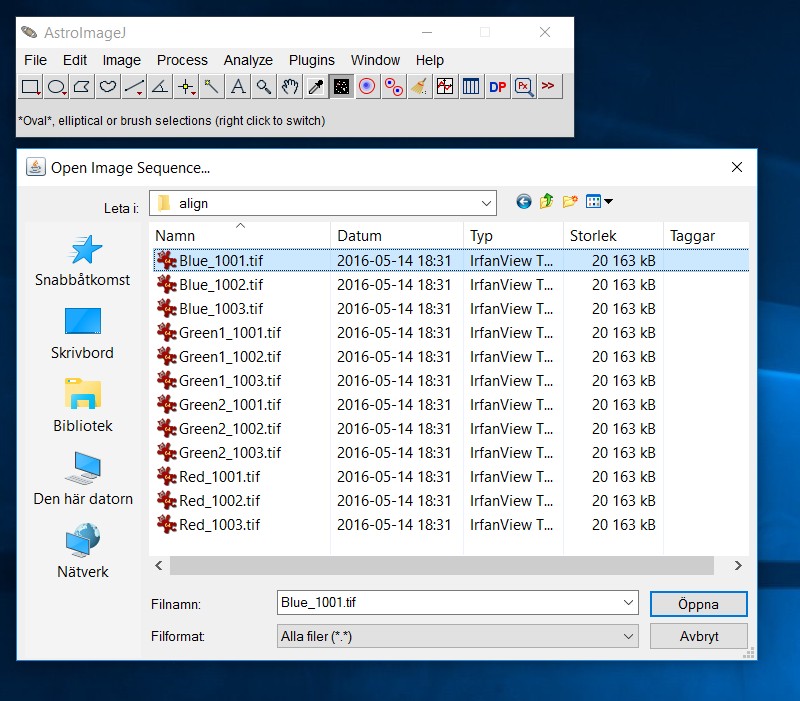Go to Skrivbord in the sidebar

click(83, 334)
